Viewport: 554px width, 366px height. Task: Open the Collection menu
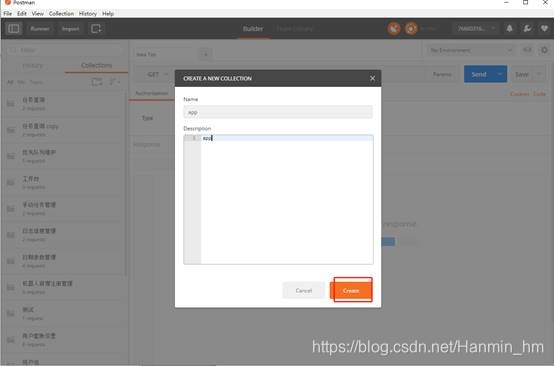[61, 13]
